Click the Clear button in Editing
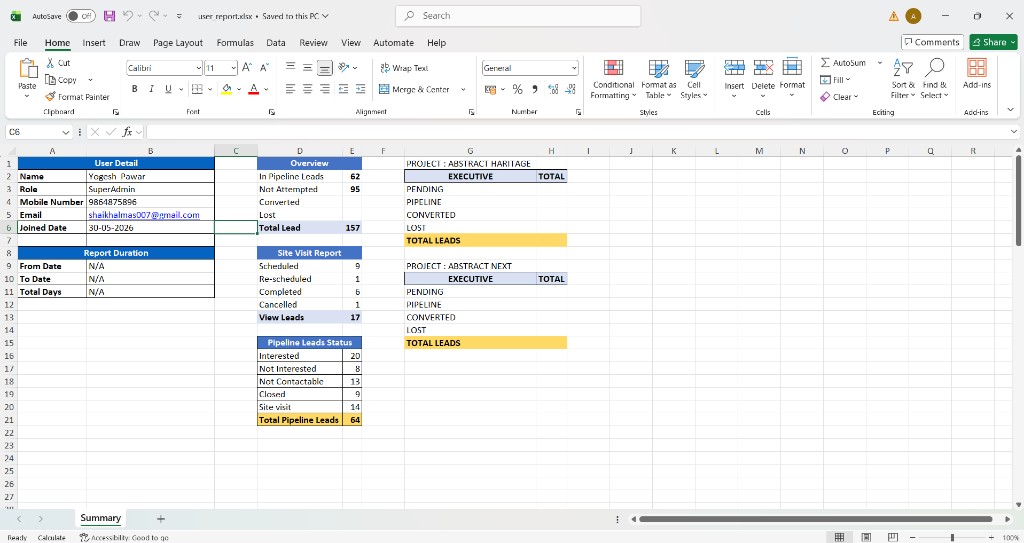 [839, 97]
